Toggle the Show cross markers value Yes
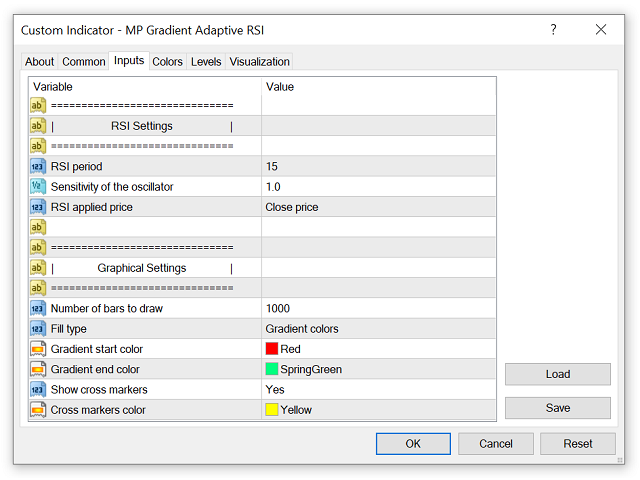This screenshot has height=480, width=640. click(378, 389)
